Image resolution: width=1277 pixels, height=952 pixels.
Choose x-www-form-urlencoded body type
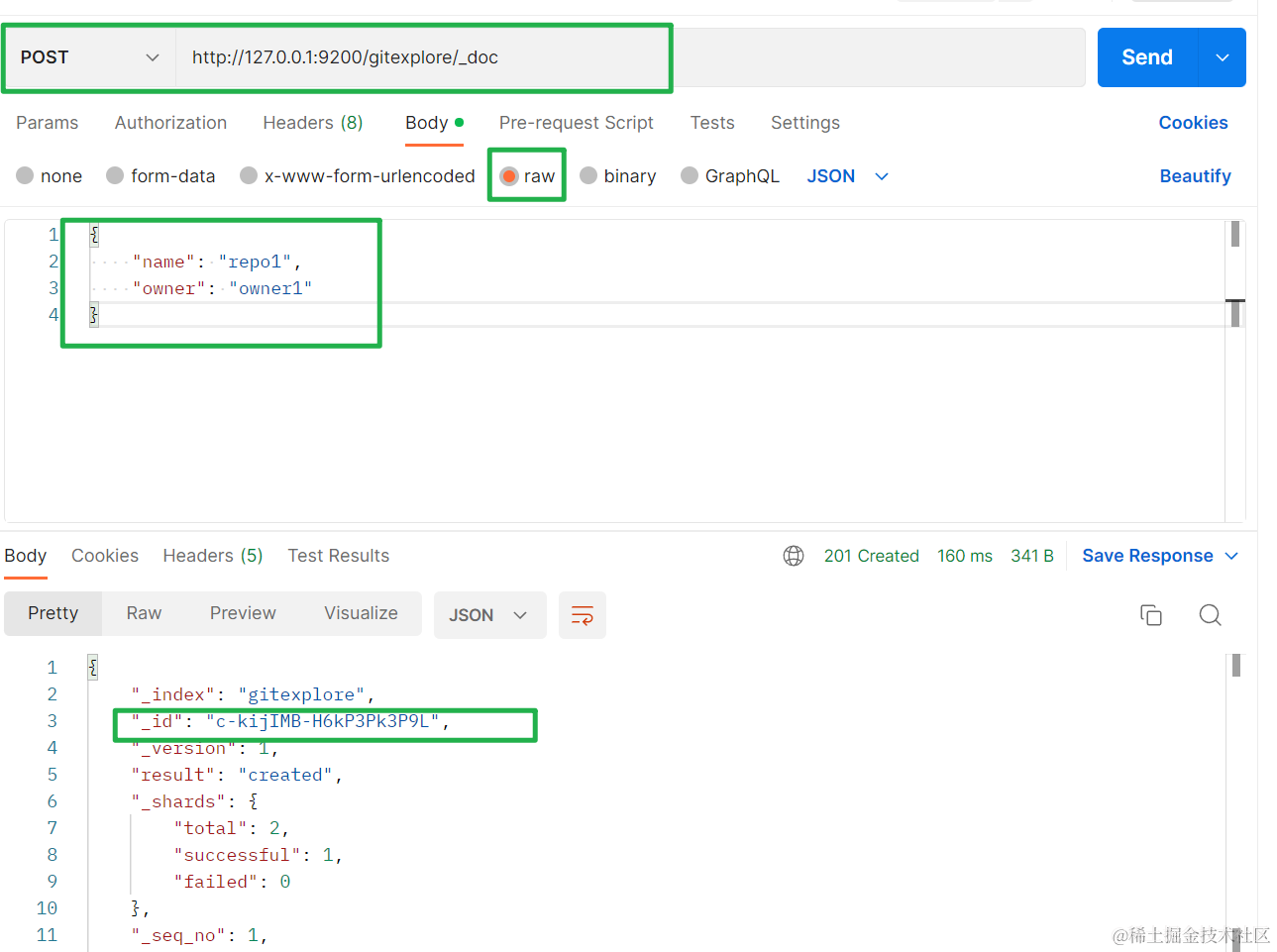[249, 175]
